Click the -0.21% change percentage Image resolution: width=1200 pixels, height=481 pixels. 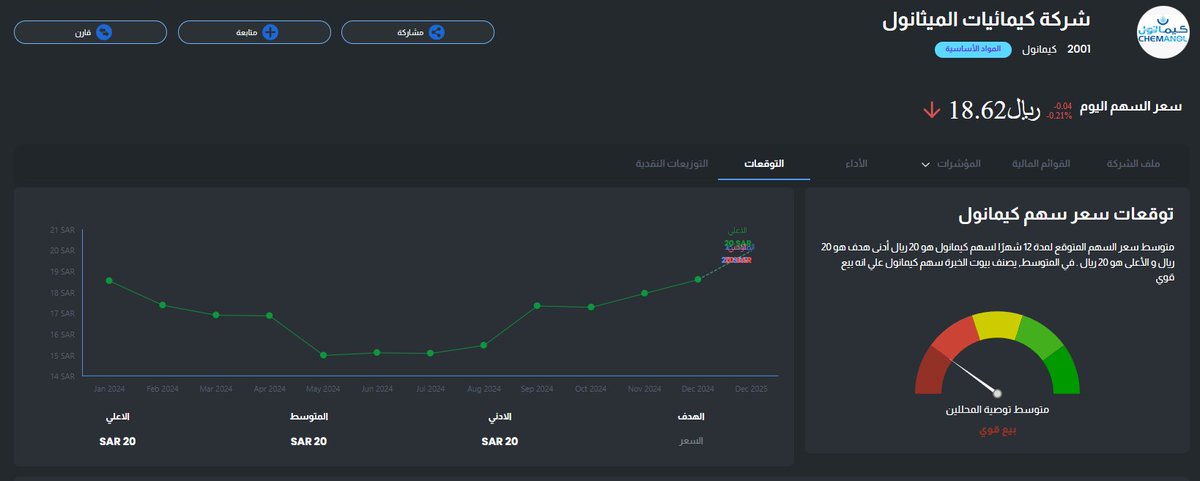[x=1059, y=116]
